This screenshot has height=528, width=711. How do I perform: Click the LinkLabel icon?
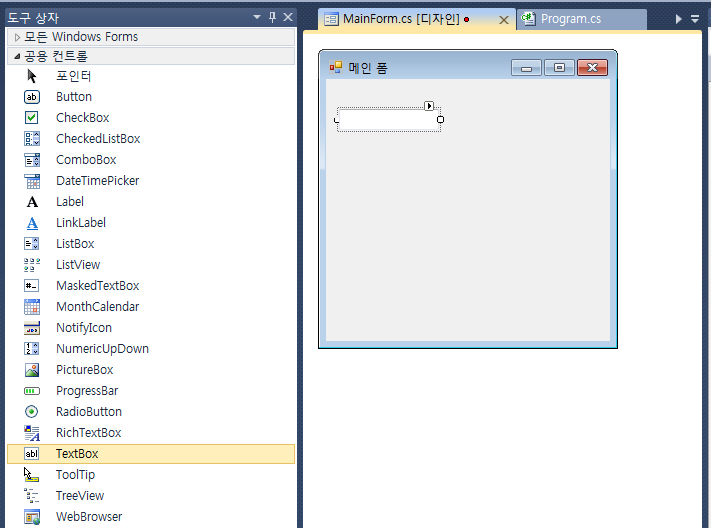point(32,223)
